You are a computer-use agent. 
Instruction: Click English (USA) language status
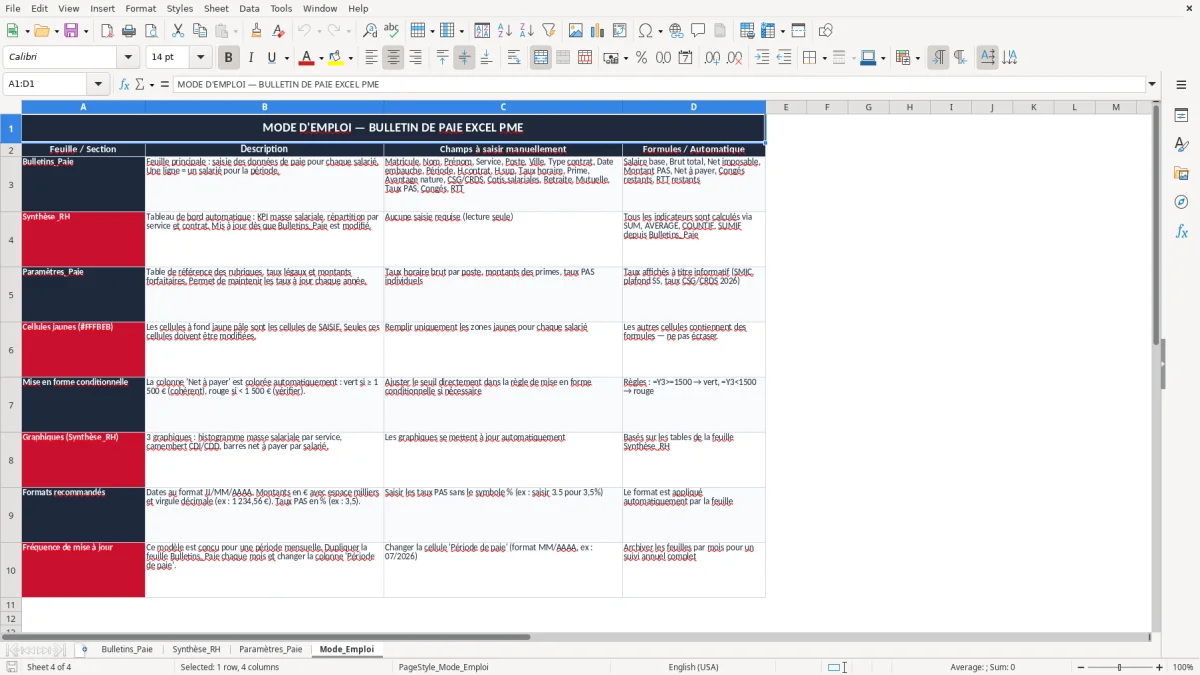693,667
